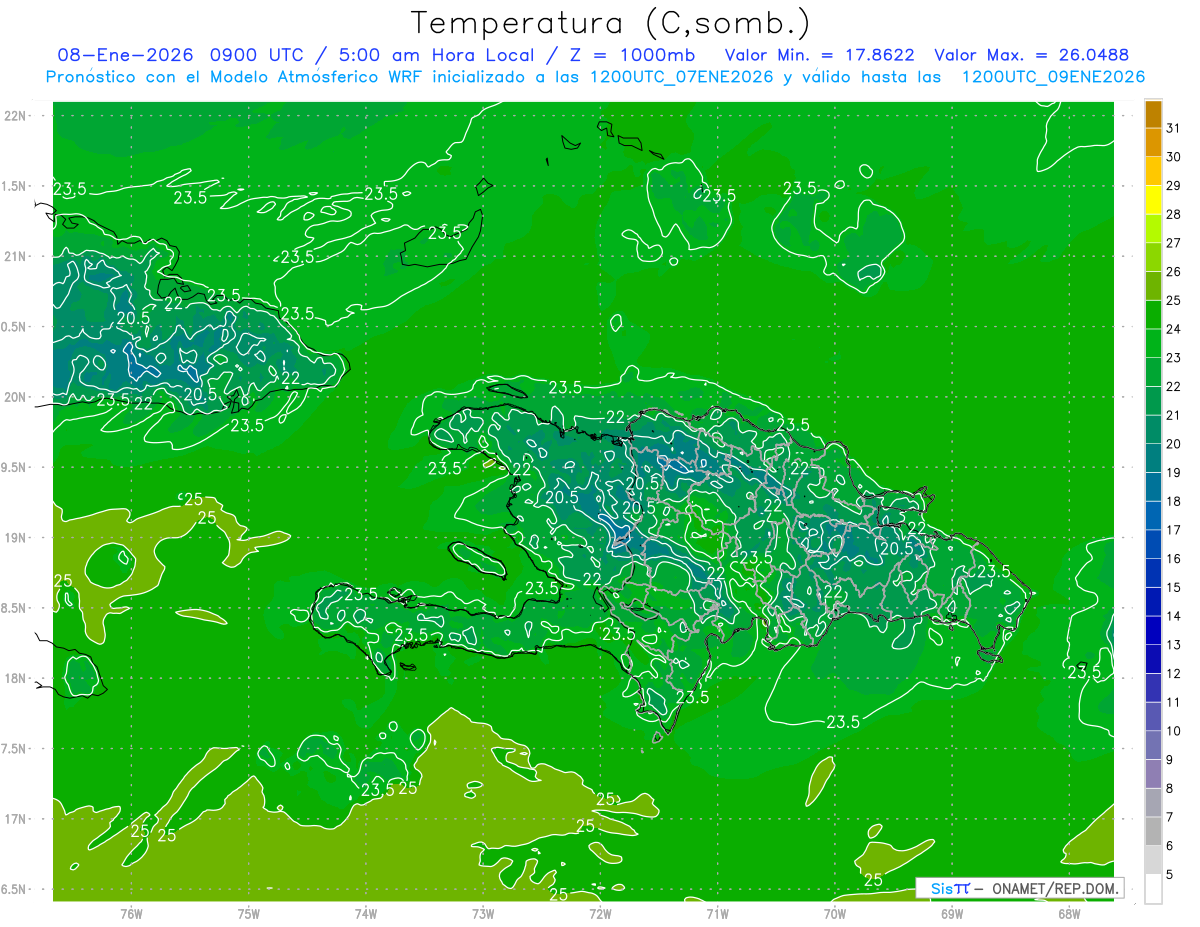The image size is (1200, 927).
Task: Click the "18N" latitude axis label
Action: coord(15,678)
